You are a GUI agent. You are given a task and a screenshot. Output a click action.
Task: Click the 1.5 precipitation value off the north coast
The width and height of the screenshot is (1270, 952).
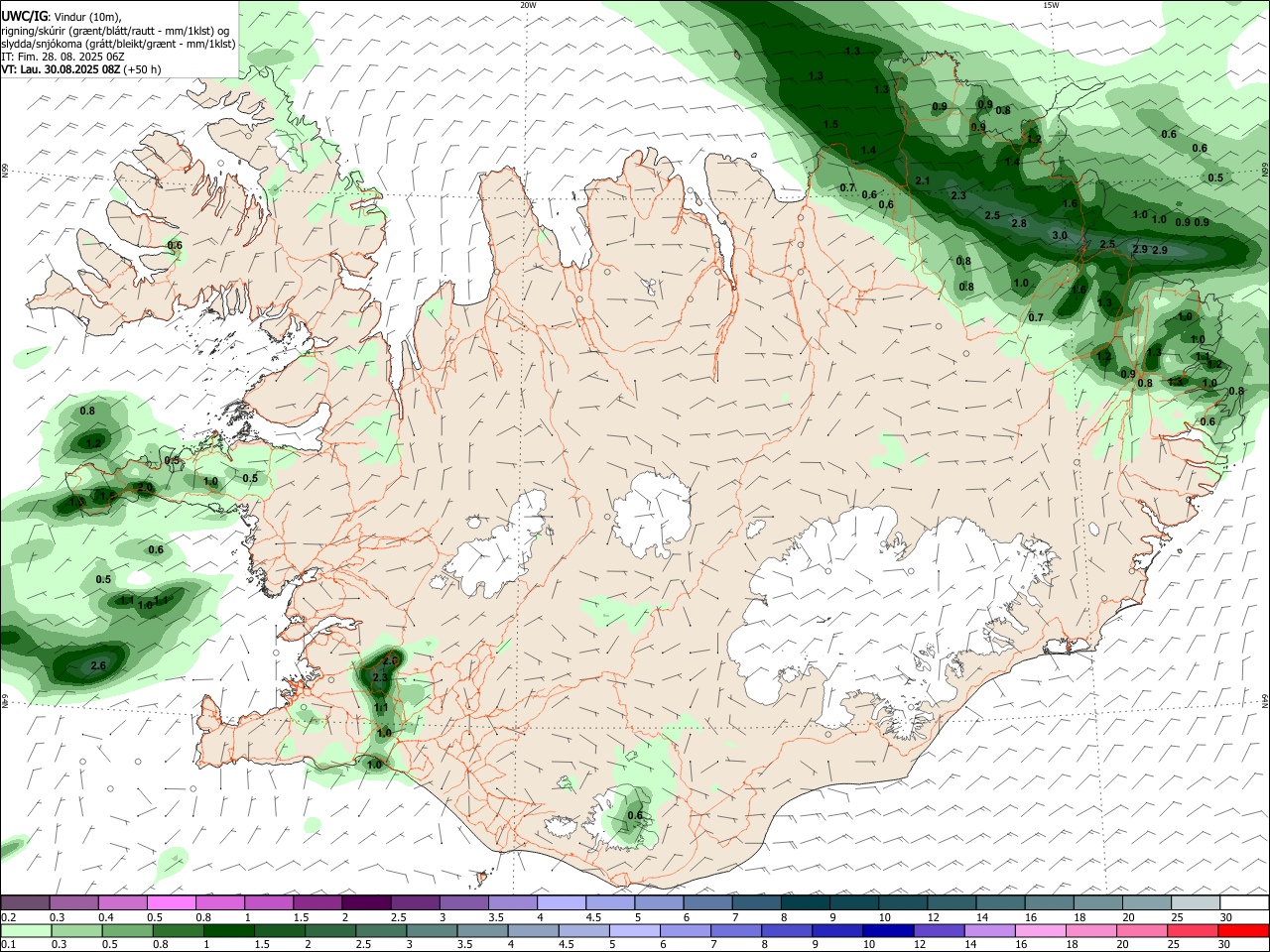point(831,124)
